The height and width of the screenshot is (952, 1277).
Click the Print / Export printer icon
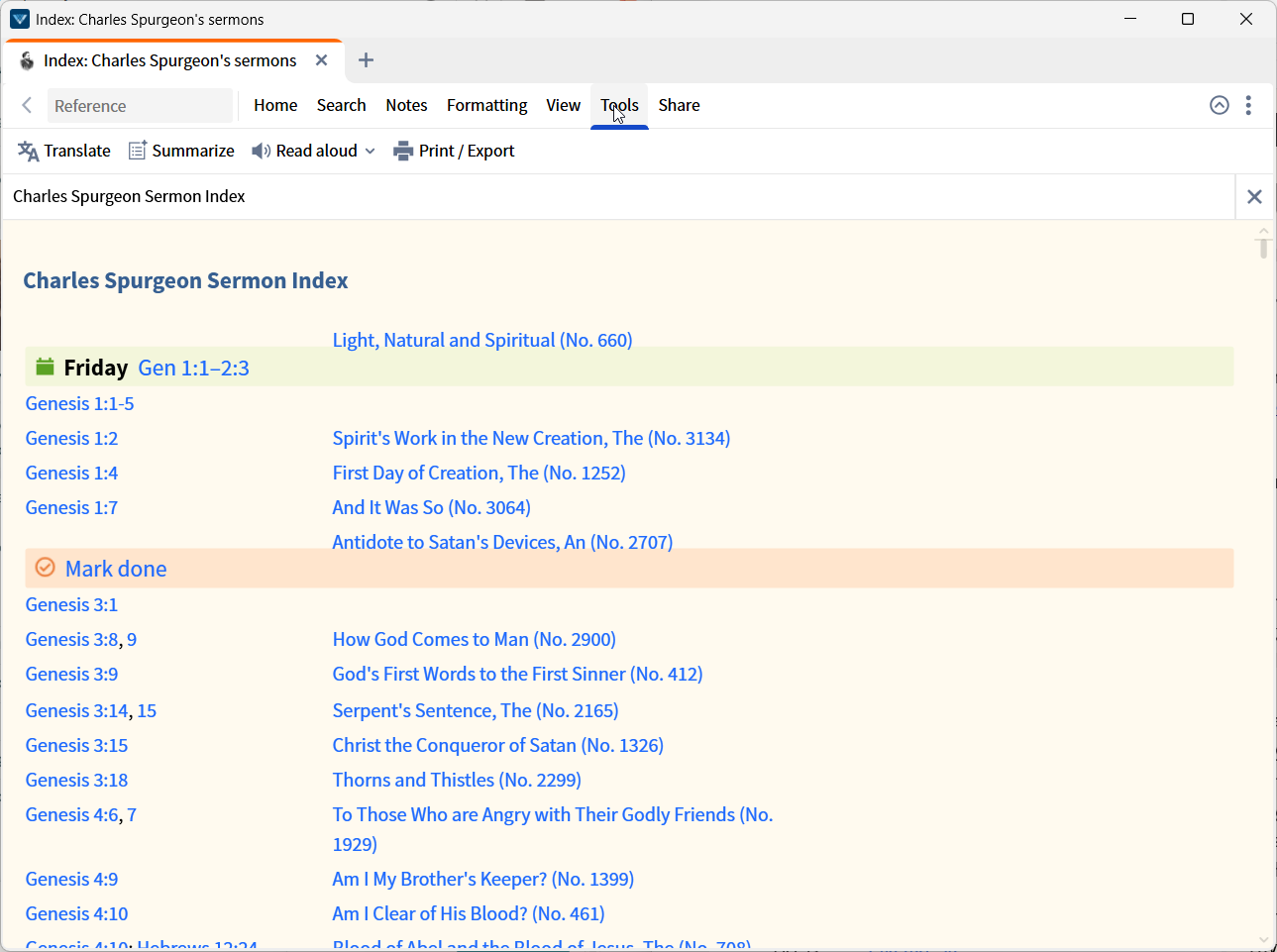[x=403, y=151]
